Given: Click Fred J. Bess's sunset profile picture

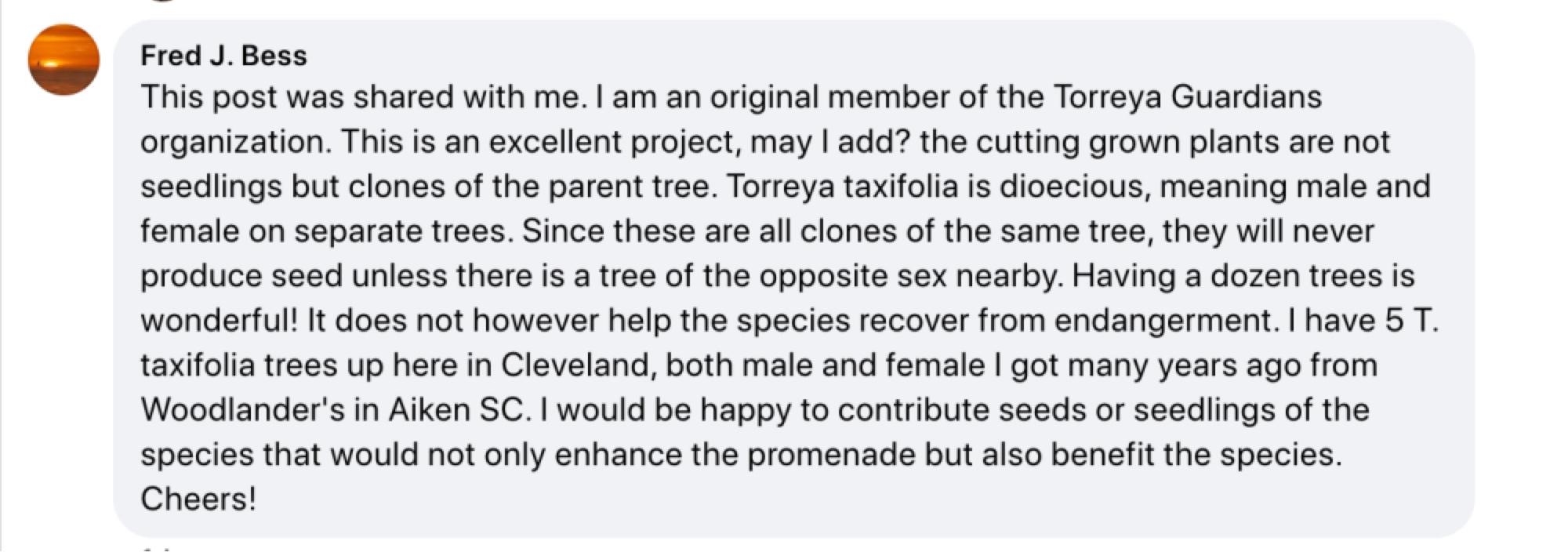Looking at the screenshot, I should (64, 60).
